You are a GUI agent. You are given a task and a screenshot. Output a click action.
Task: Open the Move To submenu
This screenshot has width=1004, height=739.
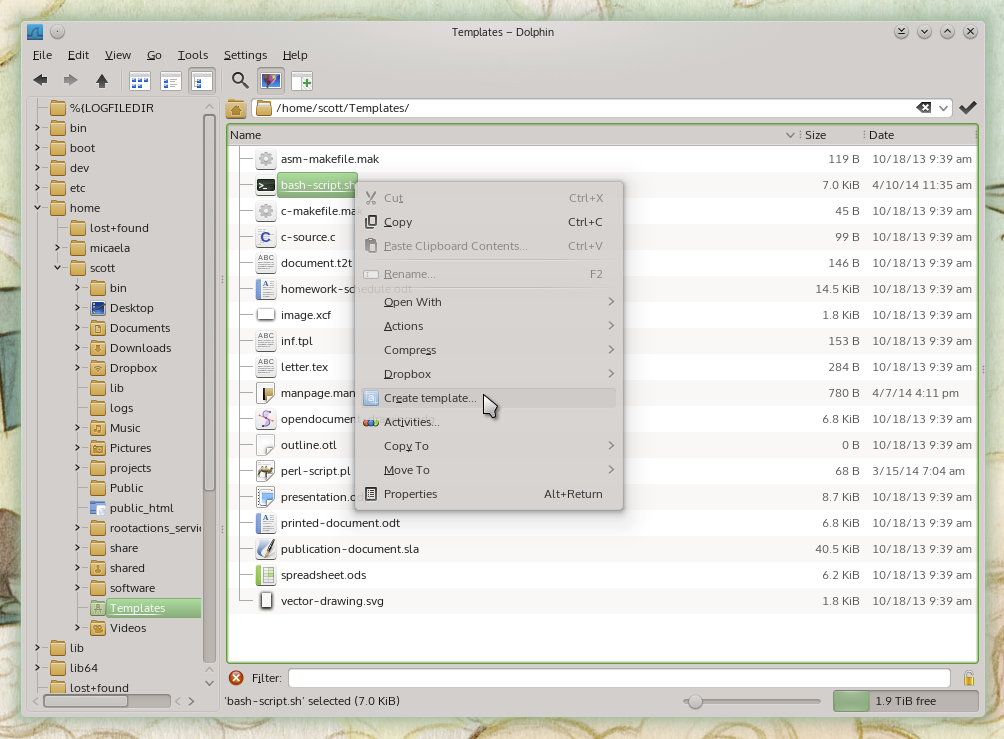489,470
